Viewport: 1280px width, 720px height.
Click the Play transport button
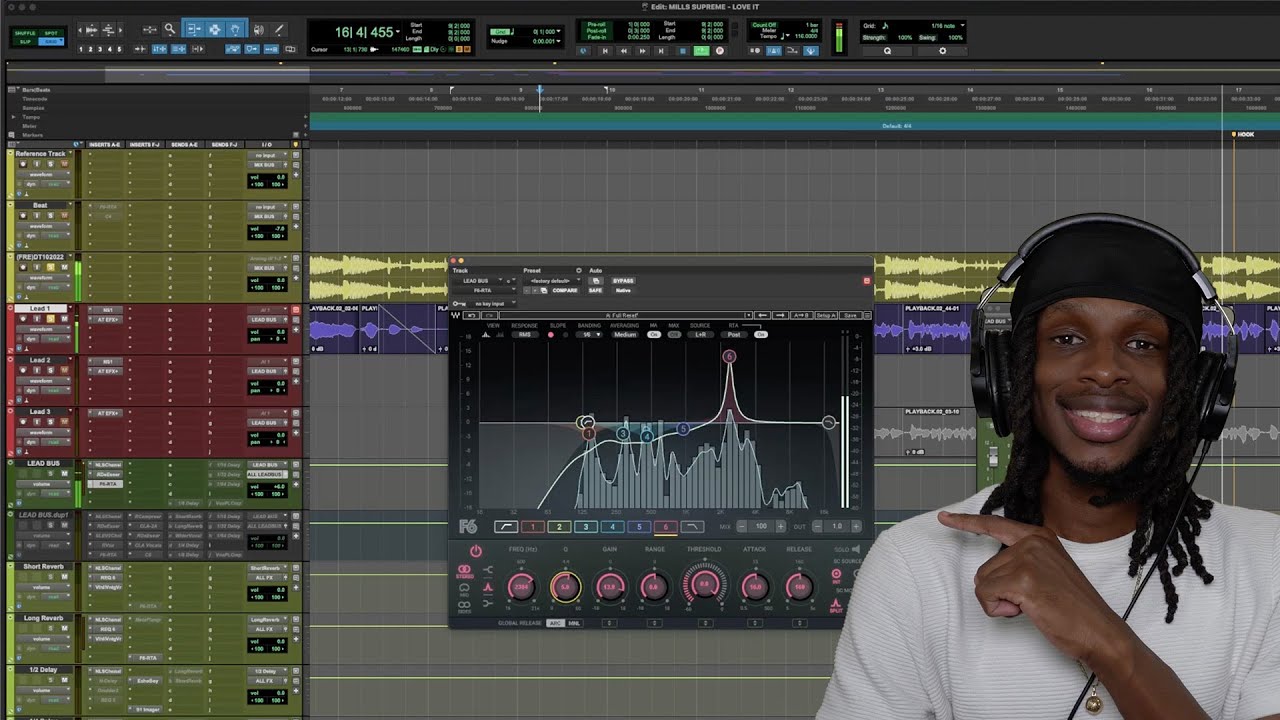click(700, 51)
